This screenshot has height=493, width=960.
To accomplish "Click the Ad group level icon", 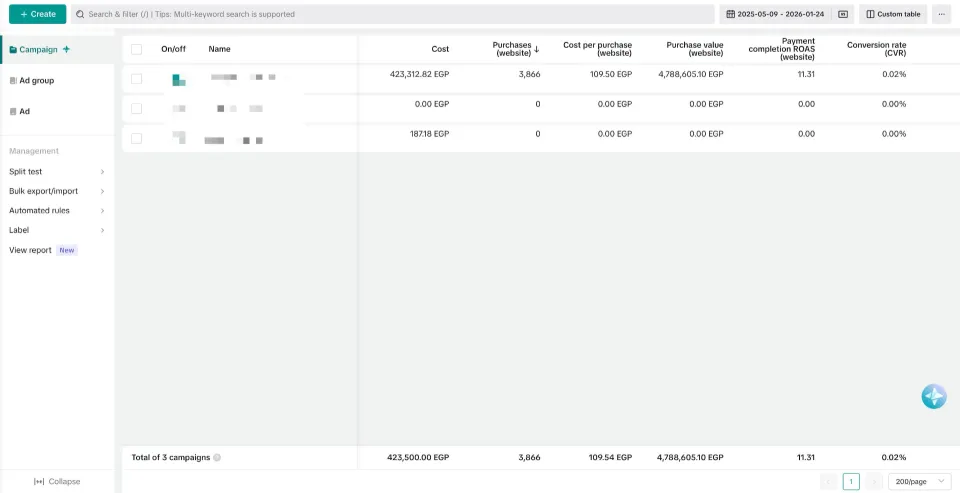I will click(x=13, y=80).
